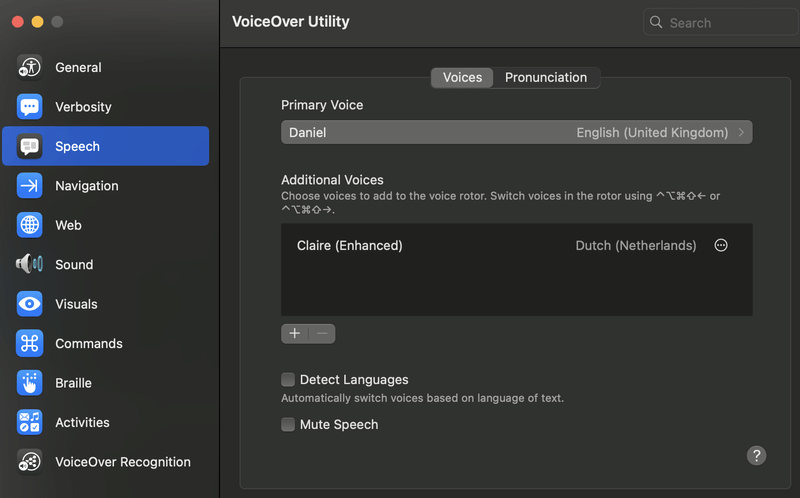The image size is (800, 498).
Task: Switch to the Voices tab
Action: (x=462, y=78)
